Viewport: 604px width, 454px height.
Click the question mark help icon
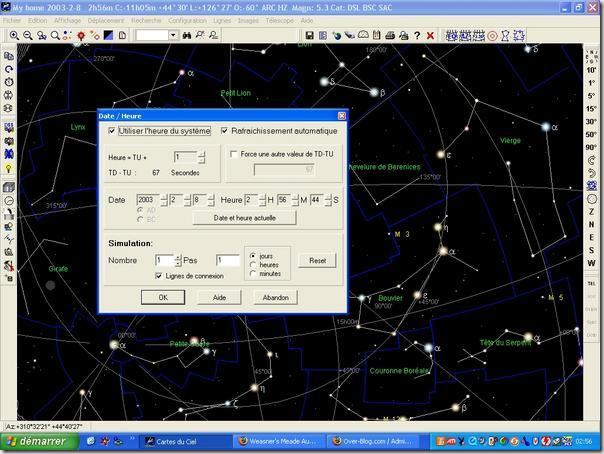(x=417, y=35)
